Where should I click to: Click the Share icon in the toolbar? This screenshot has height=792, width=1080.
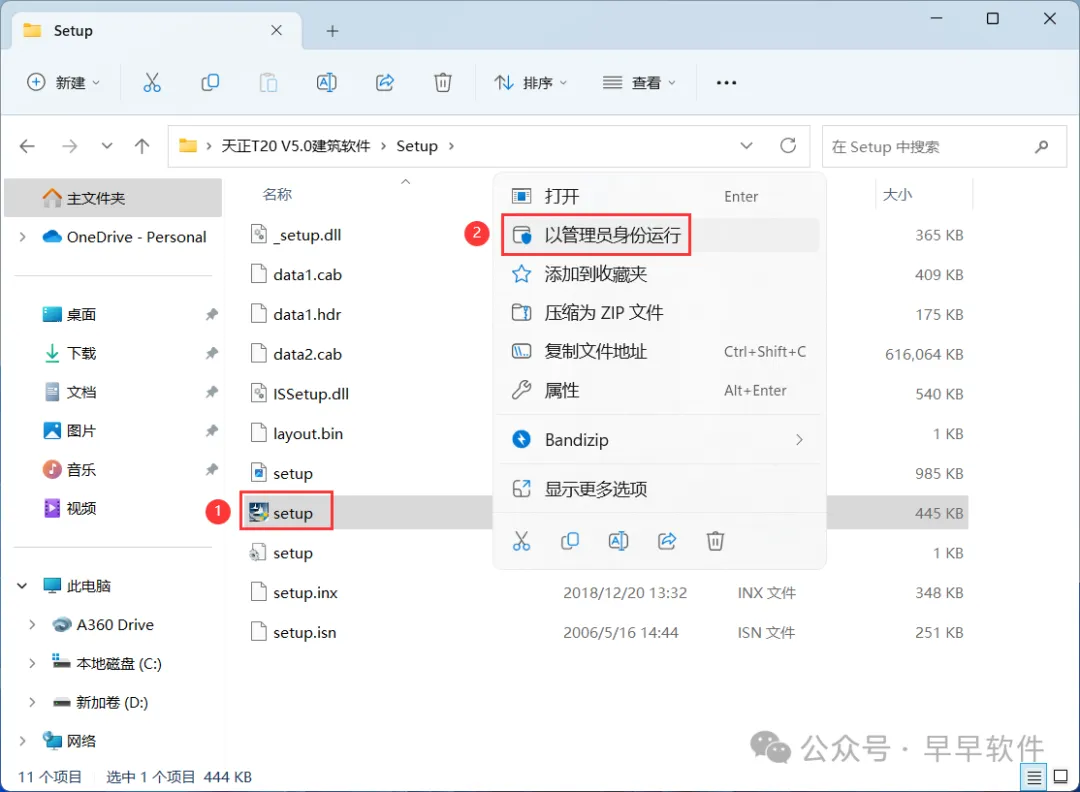pos(384,83)
